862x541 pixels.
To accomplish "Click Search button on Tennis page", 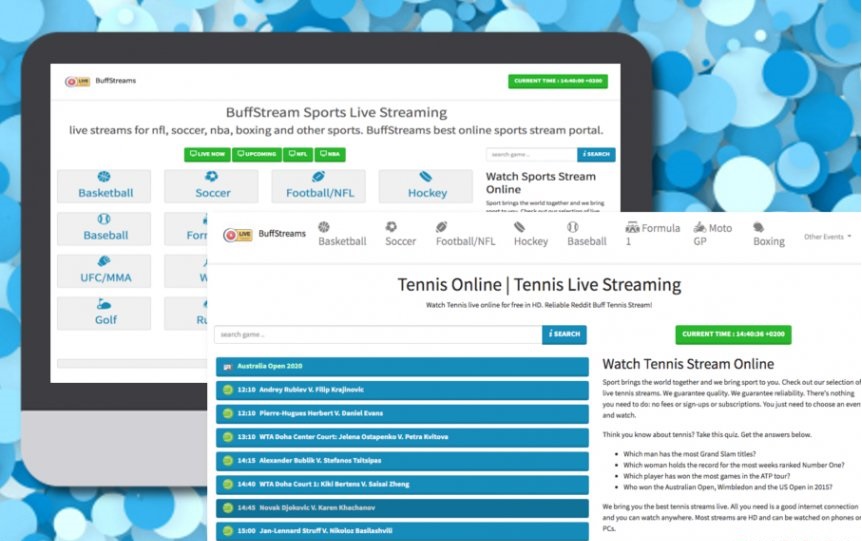I will point(564,334).
